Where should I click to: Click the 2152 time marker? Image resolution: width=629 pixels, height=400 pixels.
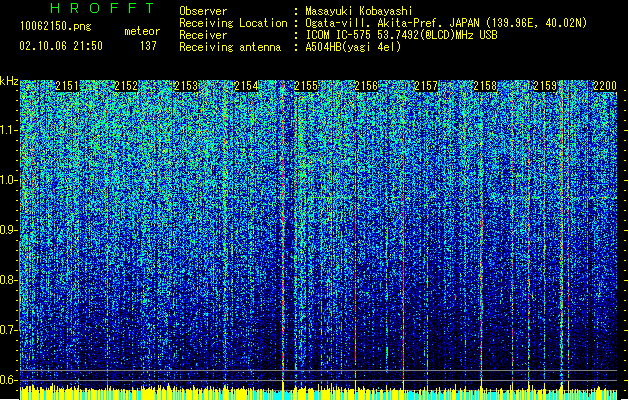(x=126, y=86)
